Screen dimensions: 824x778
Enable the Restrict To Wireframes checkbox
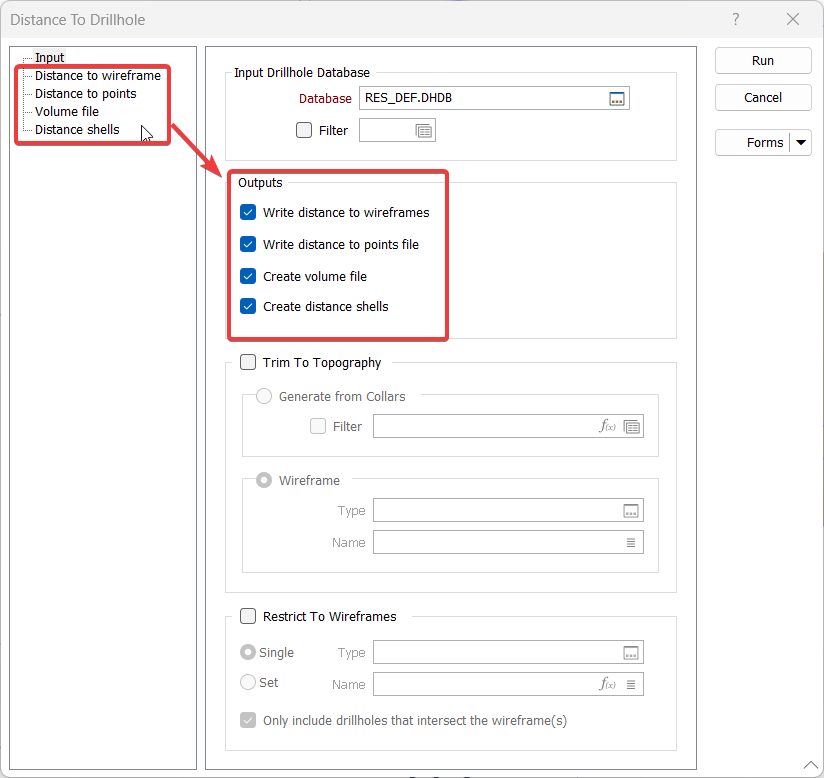click(x=248, y=617)
